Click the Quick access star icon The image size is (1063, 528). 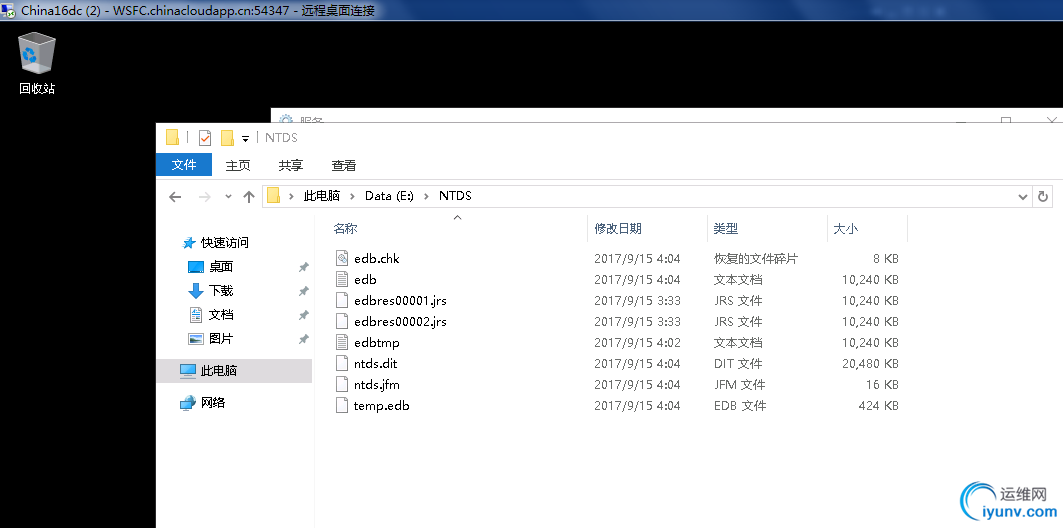(x=189, y=243)
